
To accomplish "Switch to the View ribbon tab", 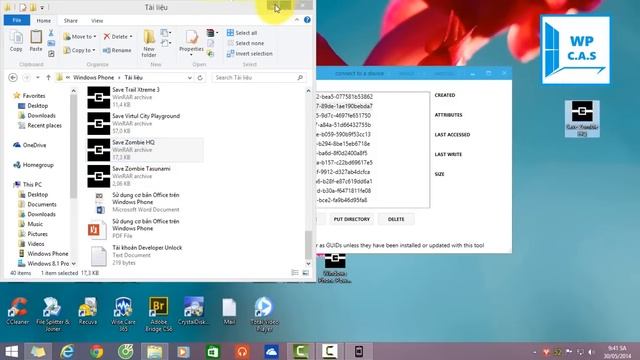I will [97, 20].
